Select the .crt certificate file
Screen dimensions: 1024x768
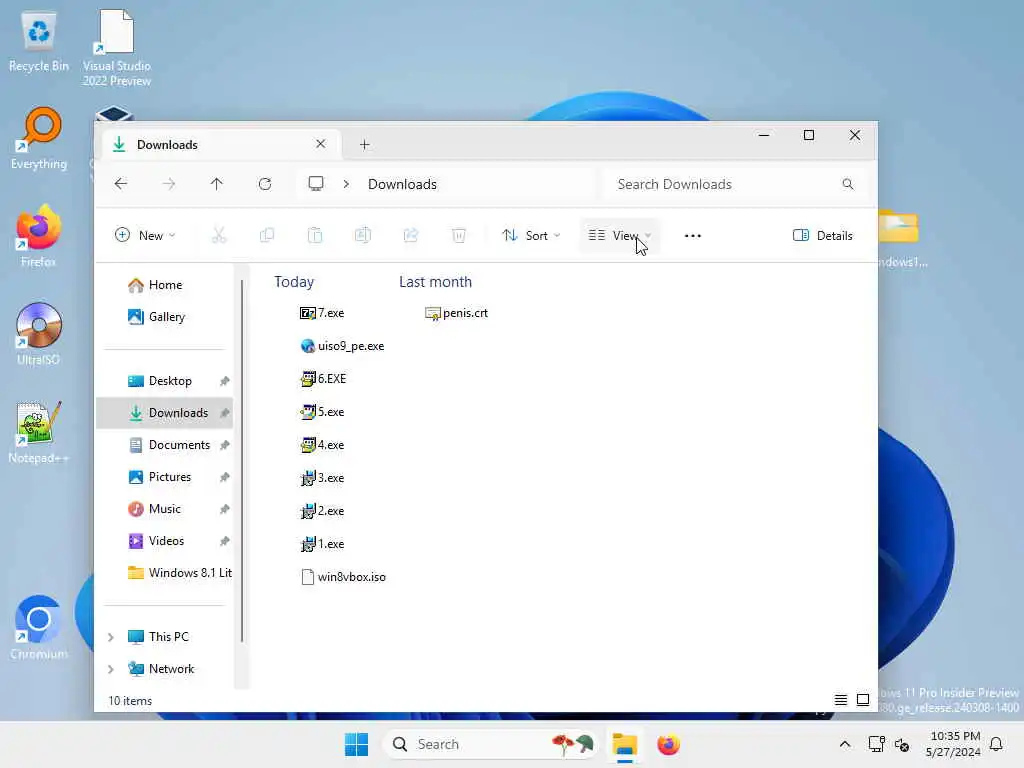(x=456, y=313)
